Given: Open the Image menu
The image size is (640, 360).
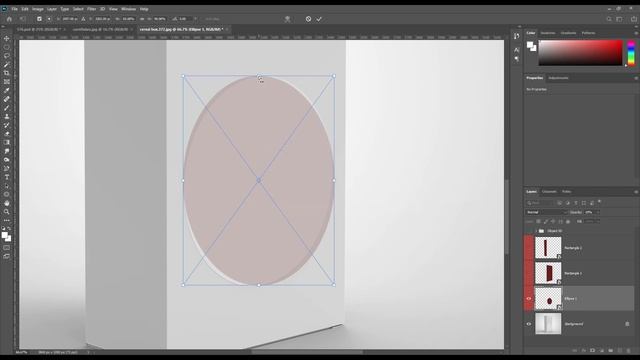Looking at the screenshot, I should click(38, 9).
